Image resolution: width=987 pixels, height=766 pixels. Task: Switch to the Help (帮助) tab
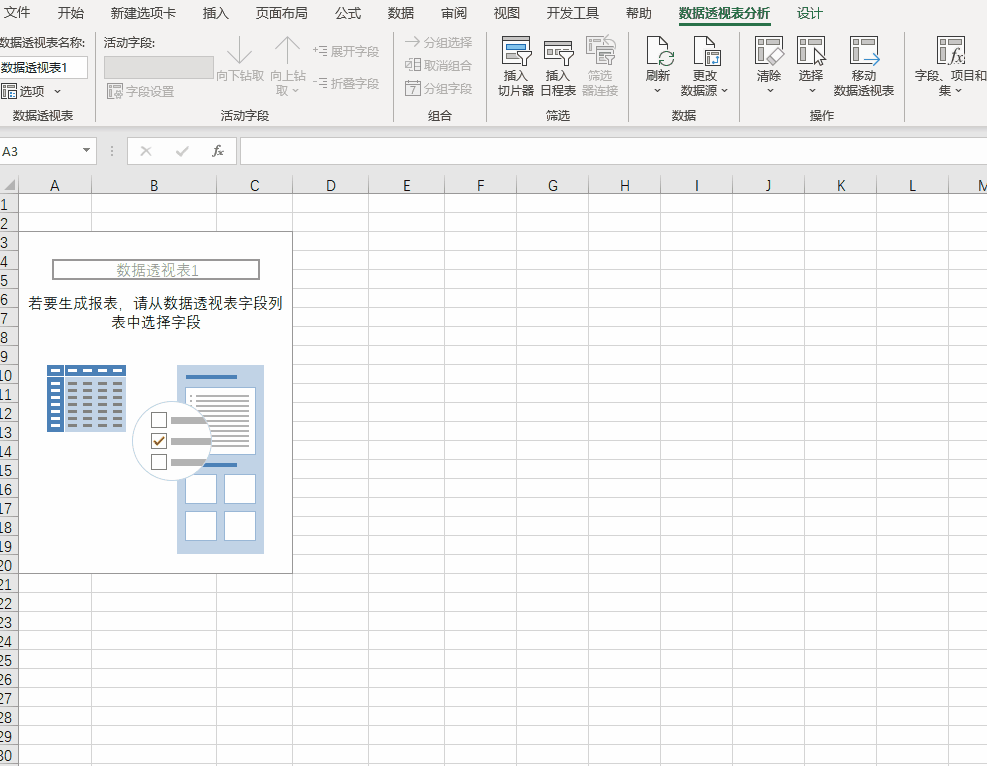[639, 13]
